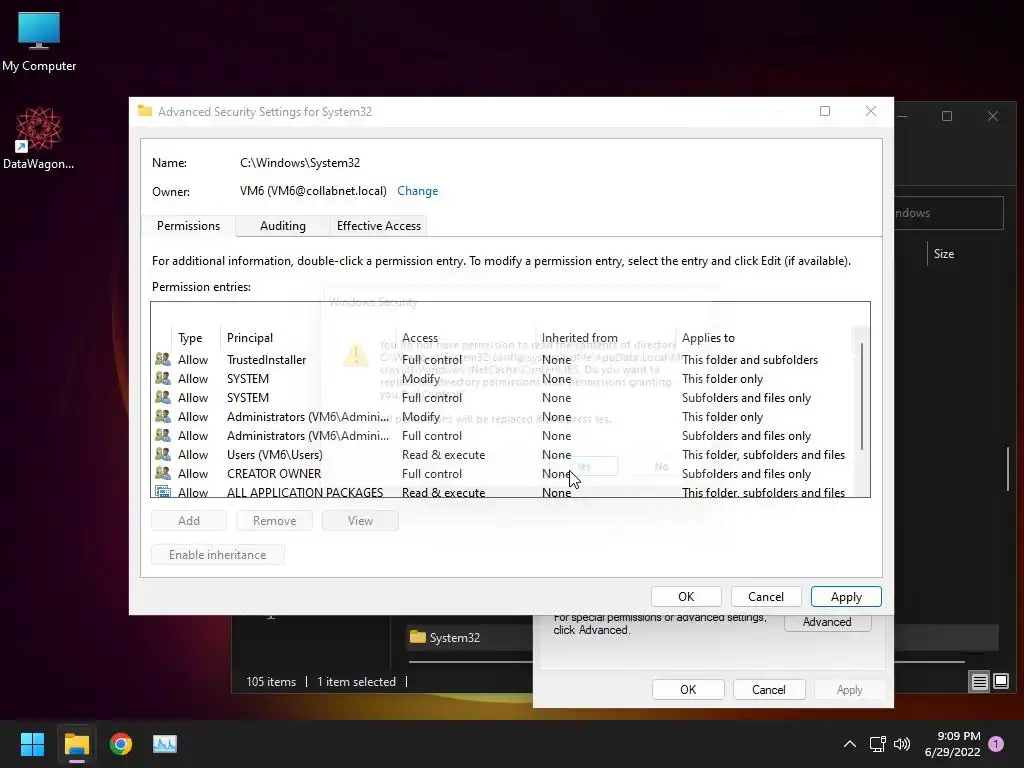
Task: Click the Change owner link
Action: [417, 191]
